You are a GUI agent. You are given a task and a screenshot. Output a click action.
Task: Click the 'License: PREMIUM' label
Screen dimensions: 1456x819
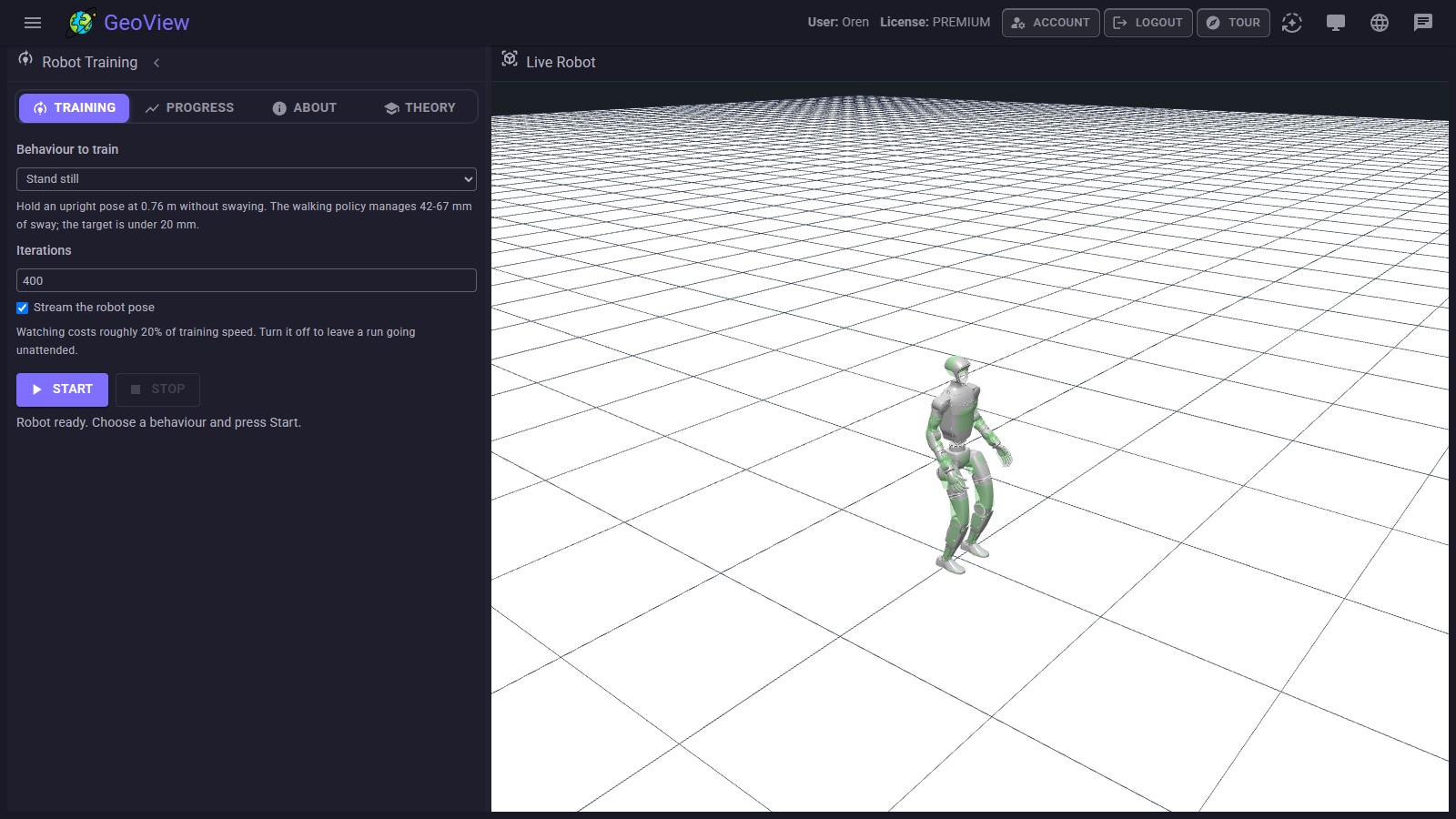(935, 23)
